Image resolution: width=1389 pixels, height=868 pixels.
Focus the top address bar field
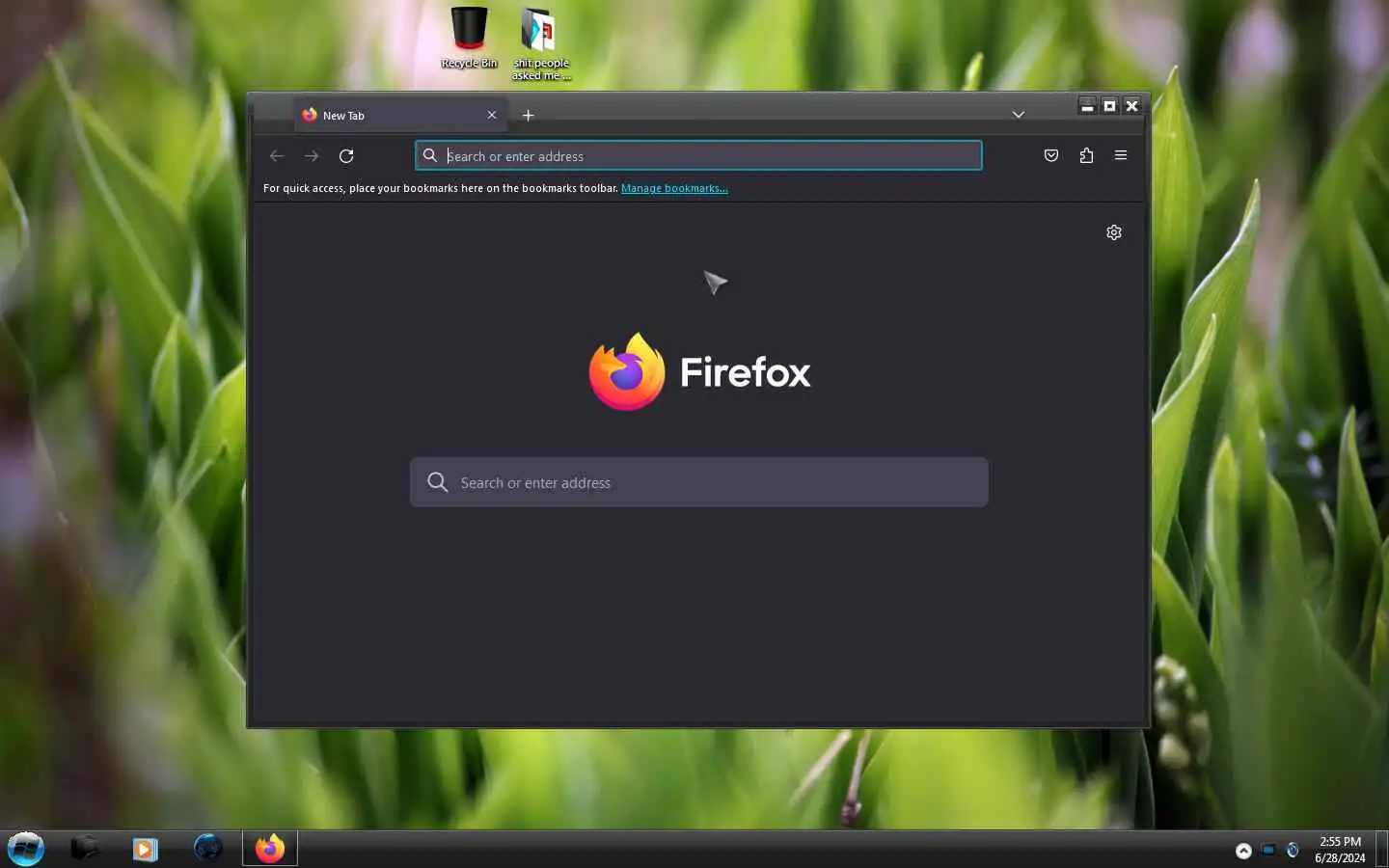point(698,155)
